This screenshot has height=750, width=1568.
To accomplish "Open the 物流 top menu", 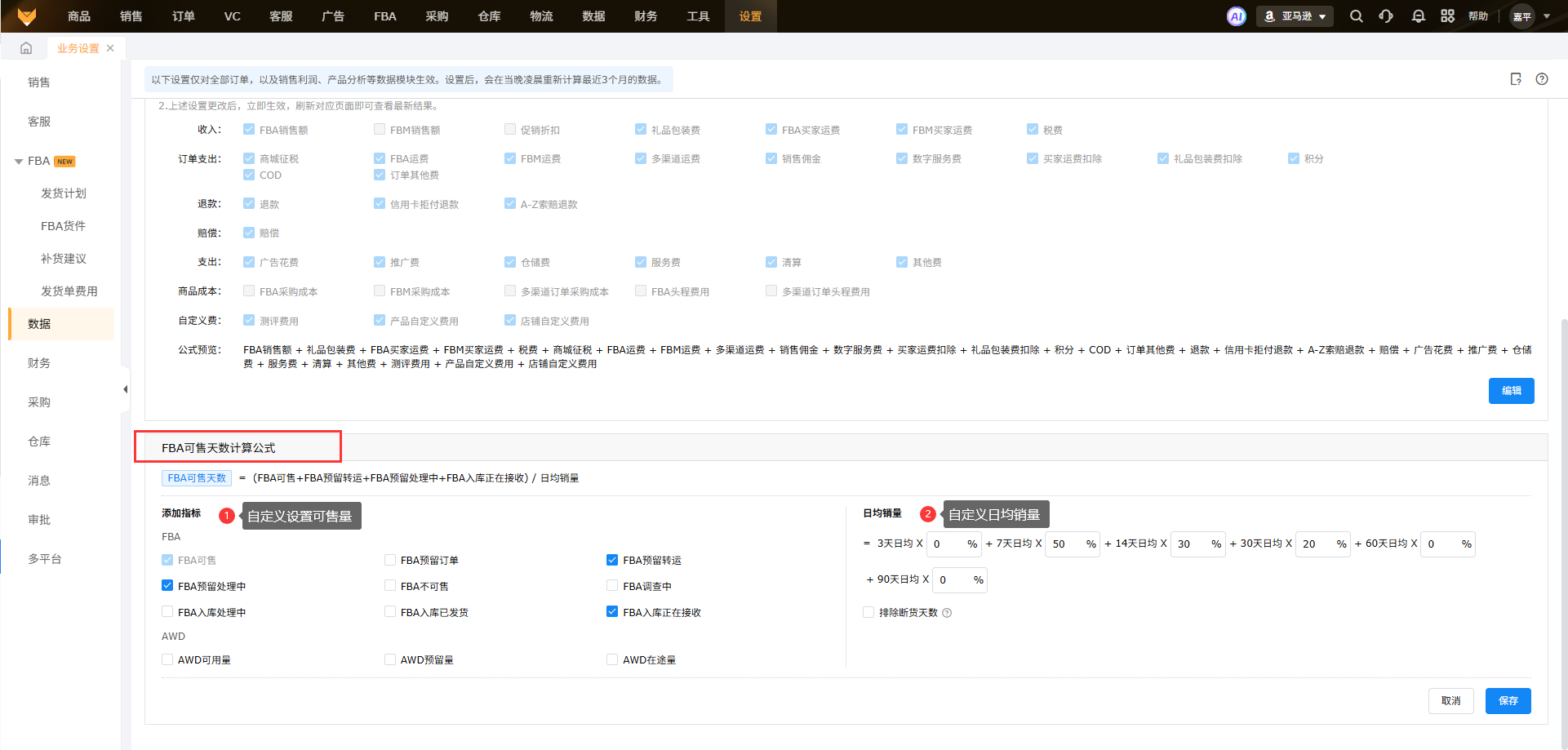I will pos(541,16).
